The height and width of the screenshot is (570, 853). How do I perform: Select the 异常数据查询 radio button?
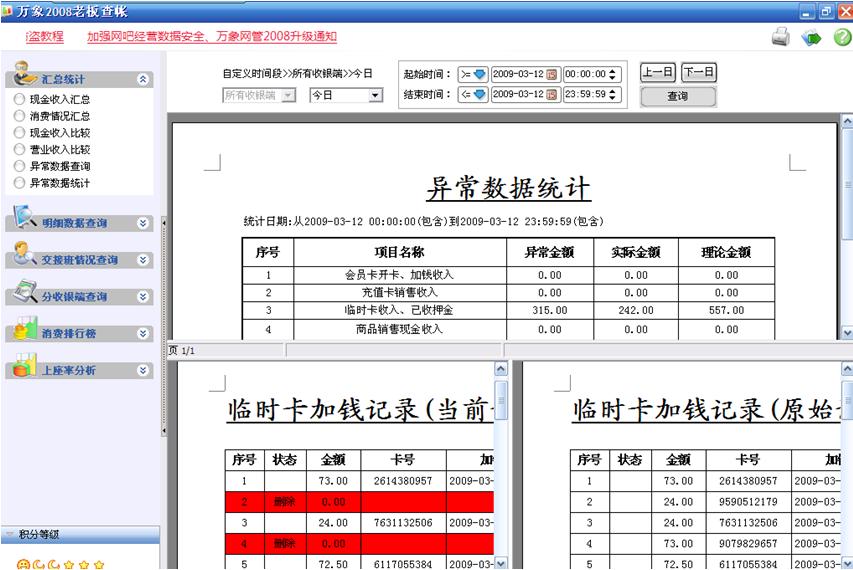pos(19,166)
